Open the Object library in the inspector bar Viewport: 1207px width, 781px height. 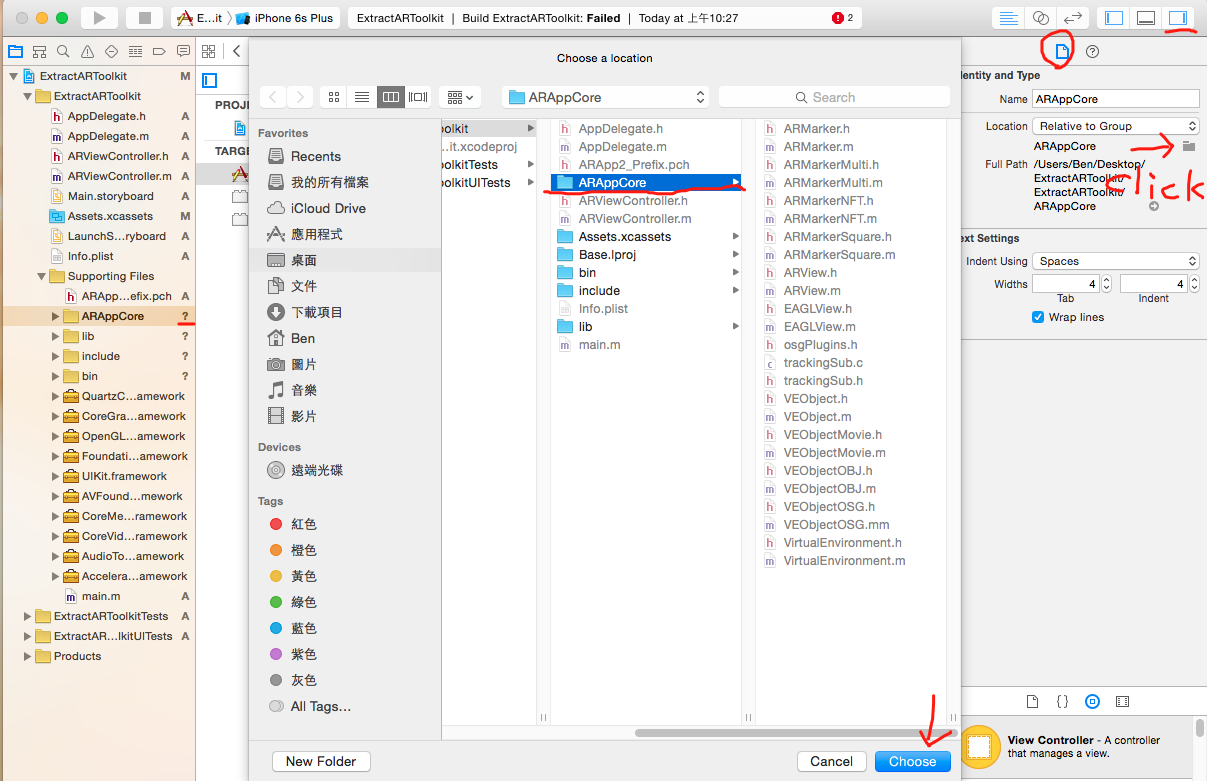(x=1093, y=702)
